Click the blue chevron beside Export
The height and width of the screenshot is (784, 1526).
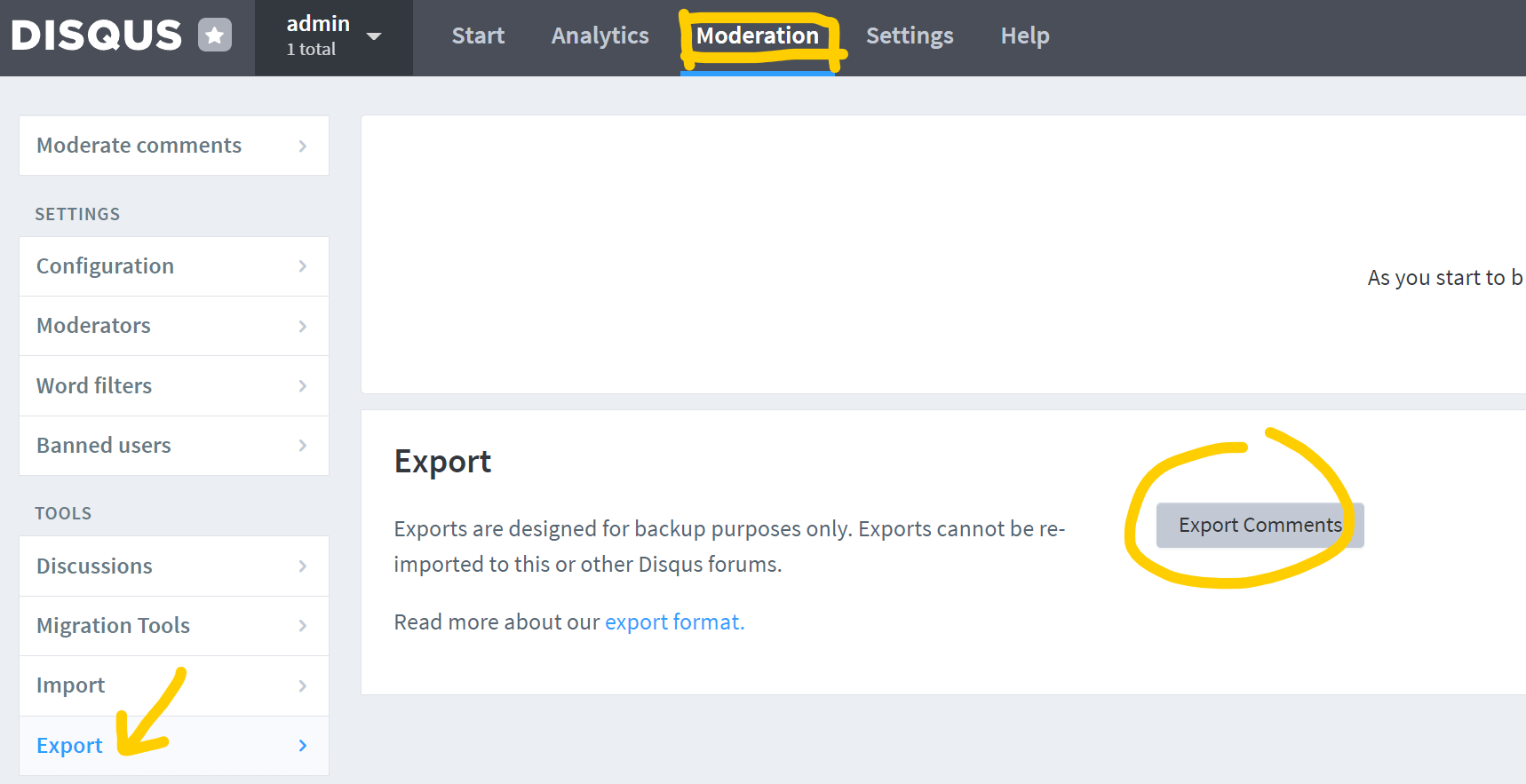pyautogui.click(x=303, y=746)
